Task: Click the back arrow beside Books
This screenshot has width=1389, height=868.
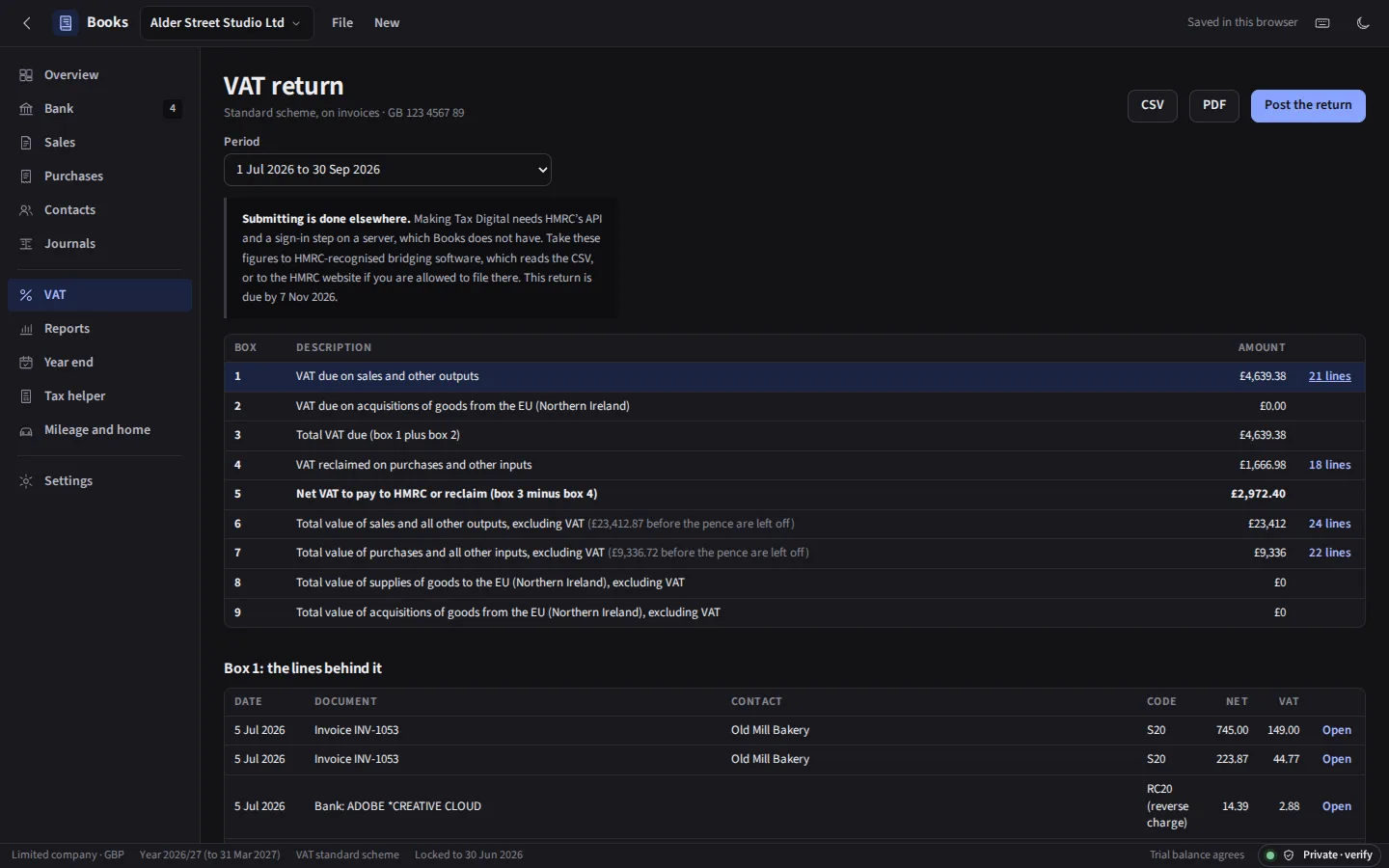Action: click(x=27, y=23)
